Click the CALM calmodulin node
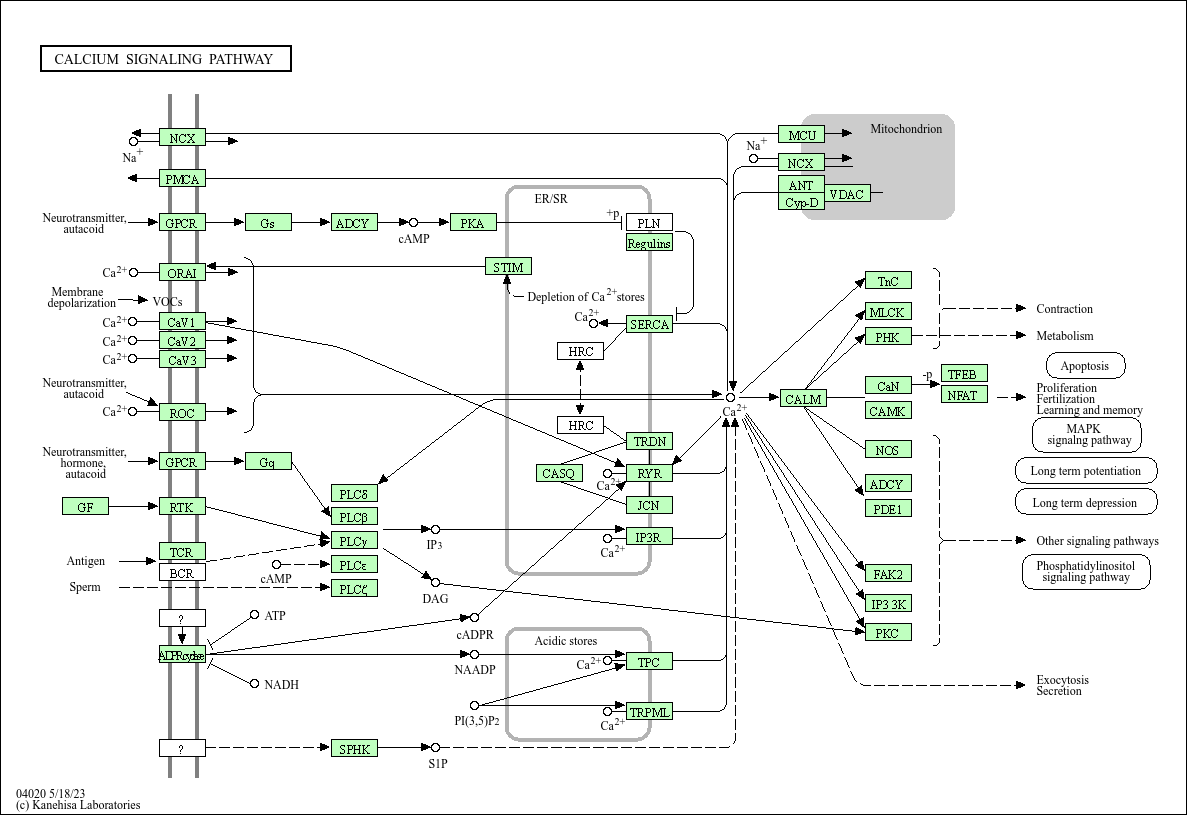1187x815 pixels. pos(803,399)
